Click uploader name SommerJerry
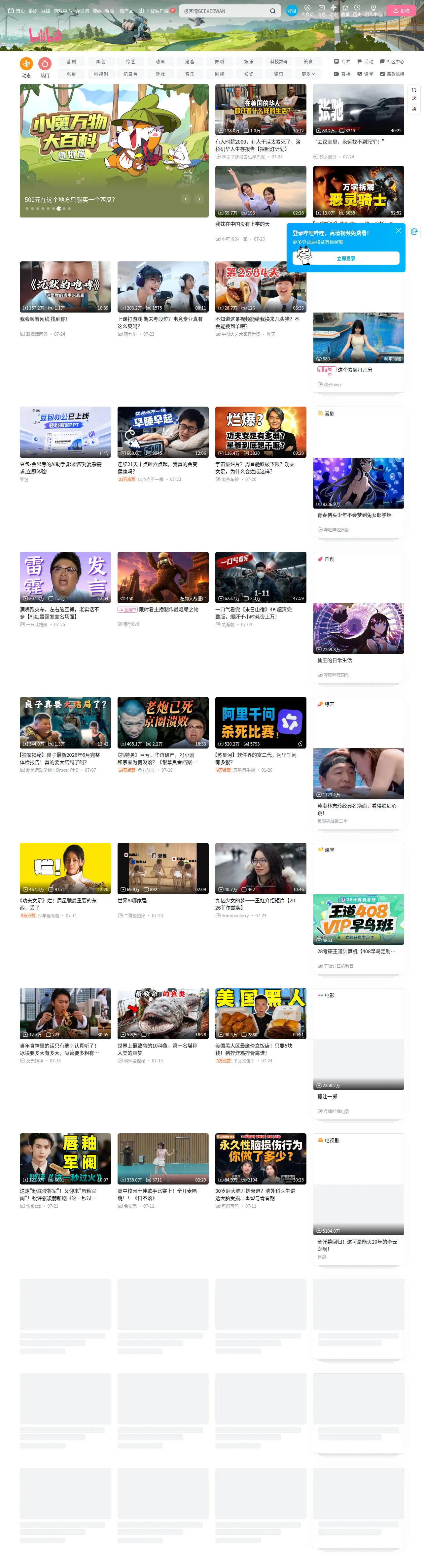Screen dimensions: 424x1568 coord(235,916)
